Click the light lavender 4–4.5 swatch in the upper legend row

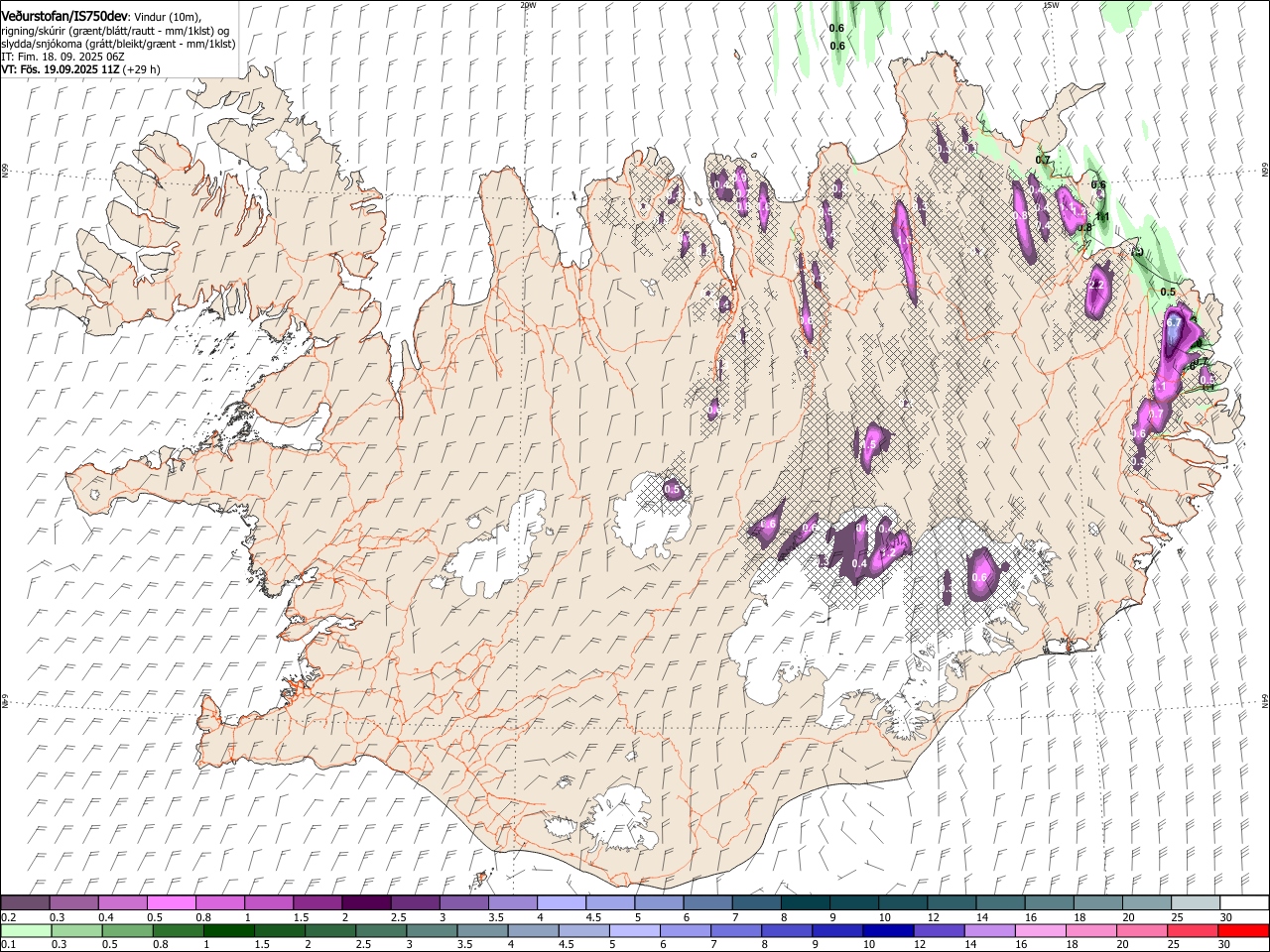561,902
